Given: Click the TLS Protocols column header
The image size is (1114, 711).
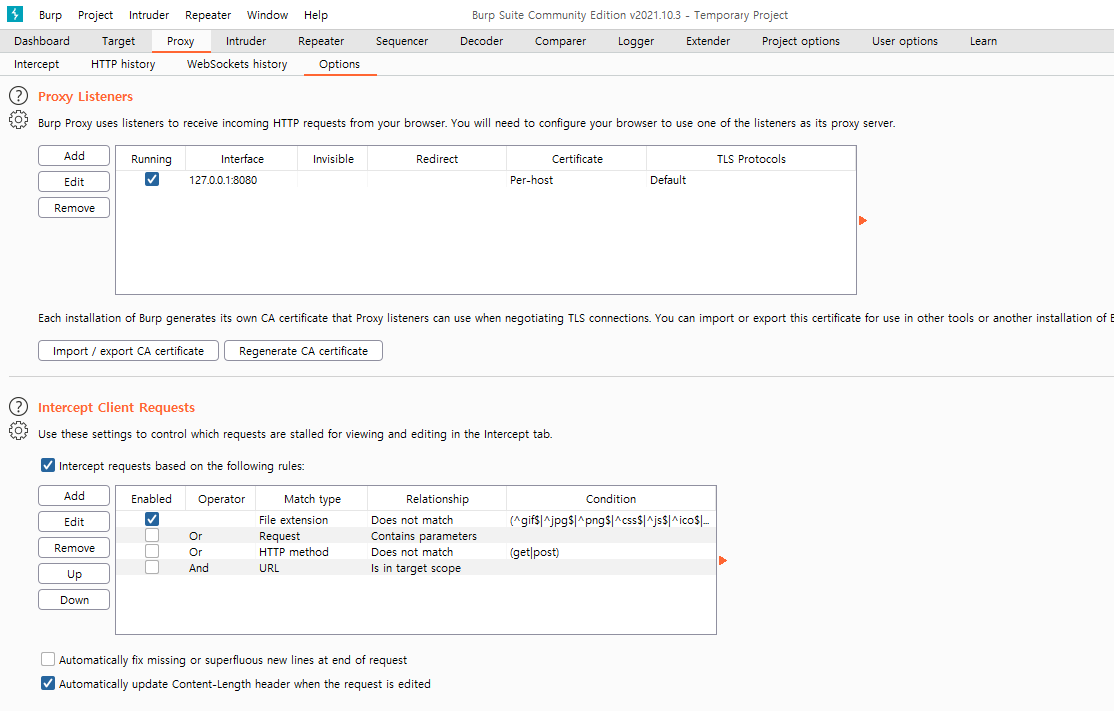Looking at the screenshot, I should (751, 158).
